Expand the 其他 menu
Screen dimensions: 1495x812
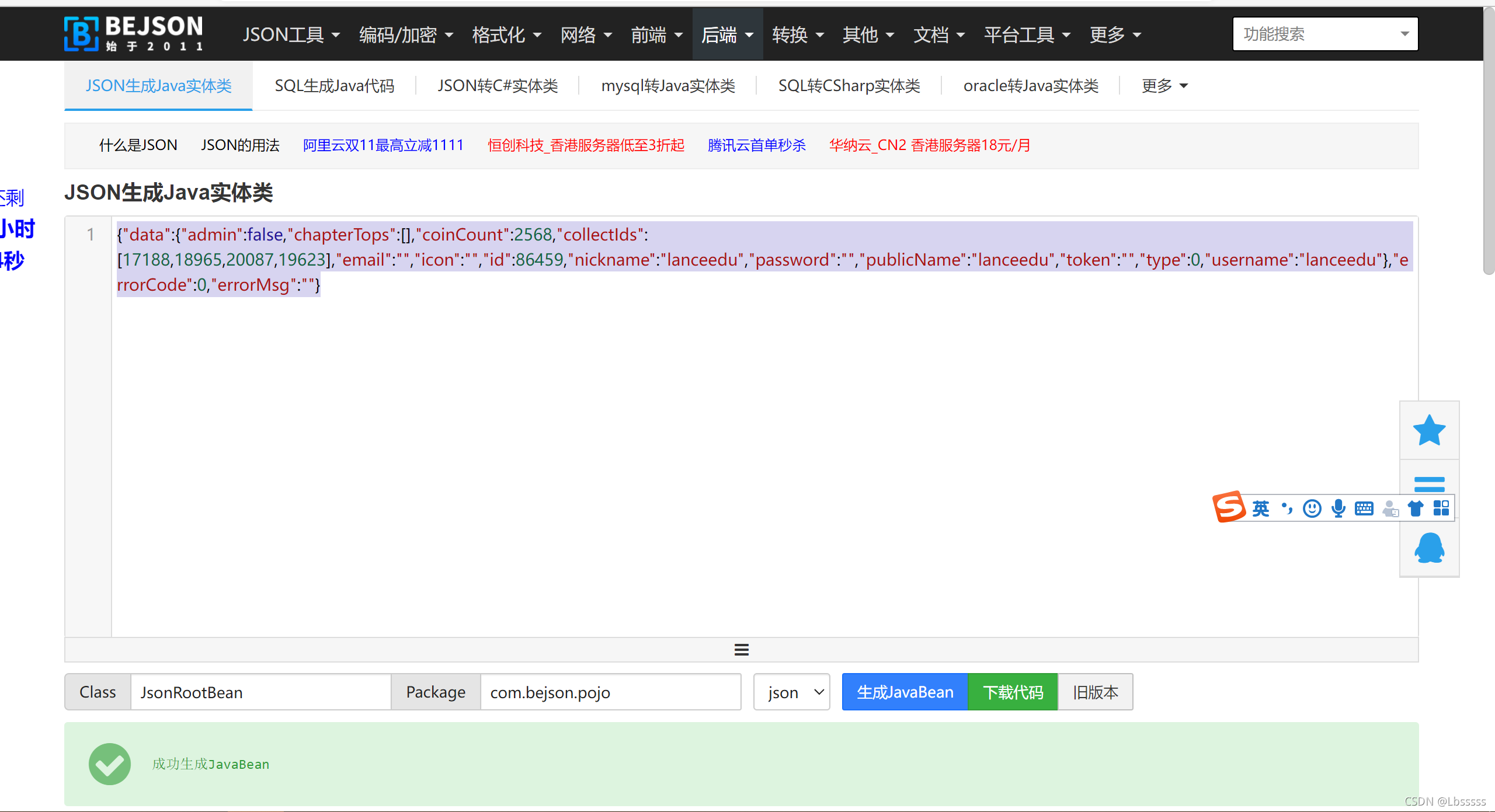point(868,34)
